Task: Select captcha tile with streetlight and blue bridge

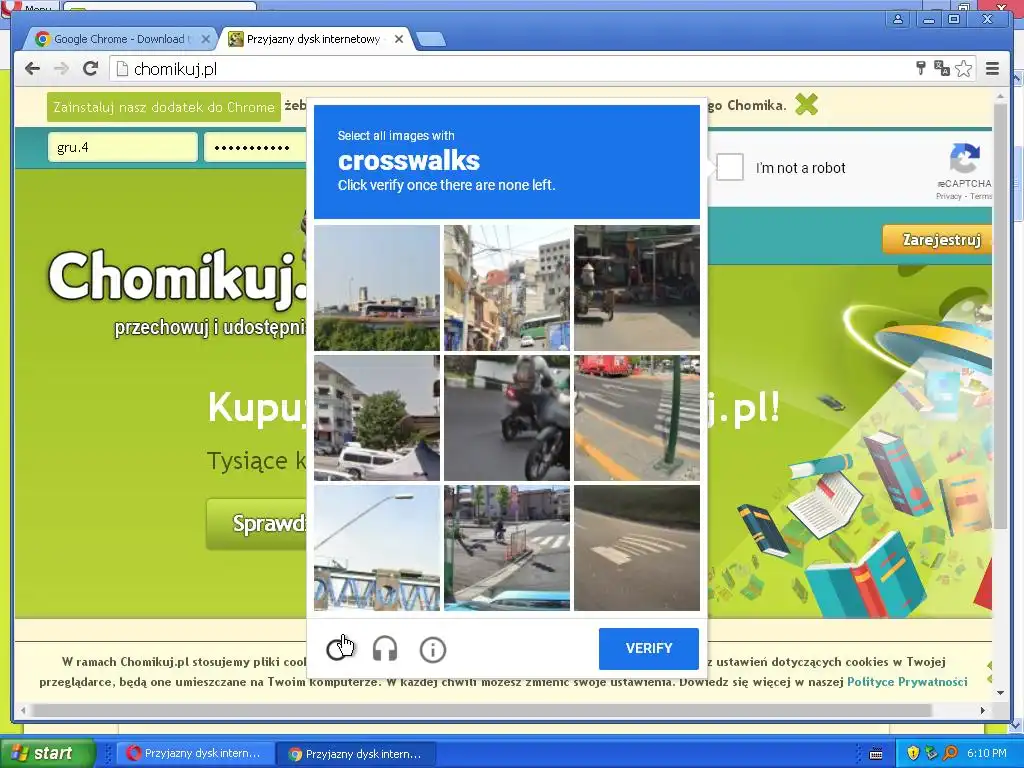Action: pyautogui.click(x=377, y=548)
